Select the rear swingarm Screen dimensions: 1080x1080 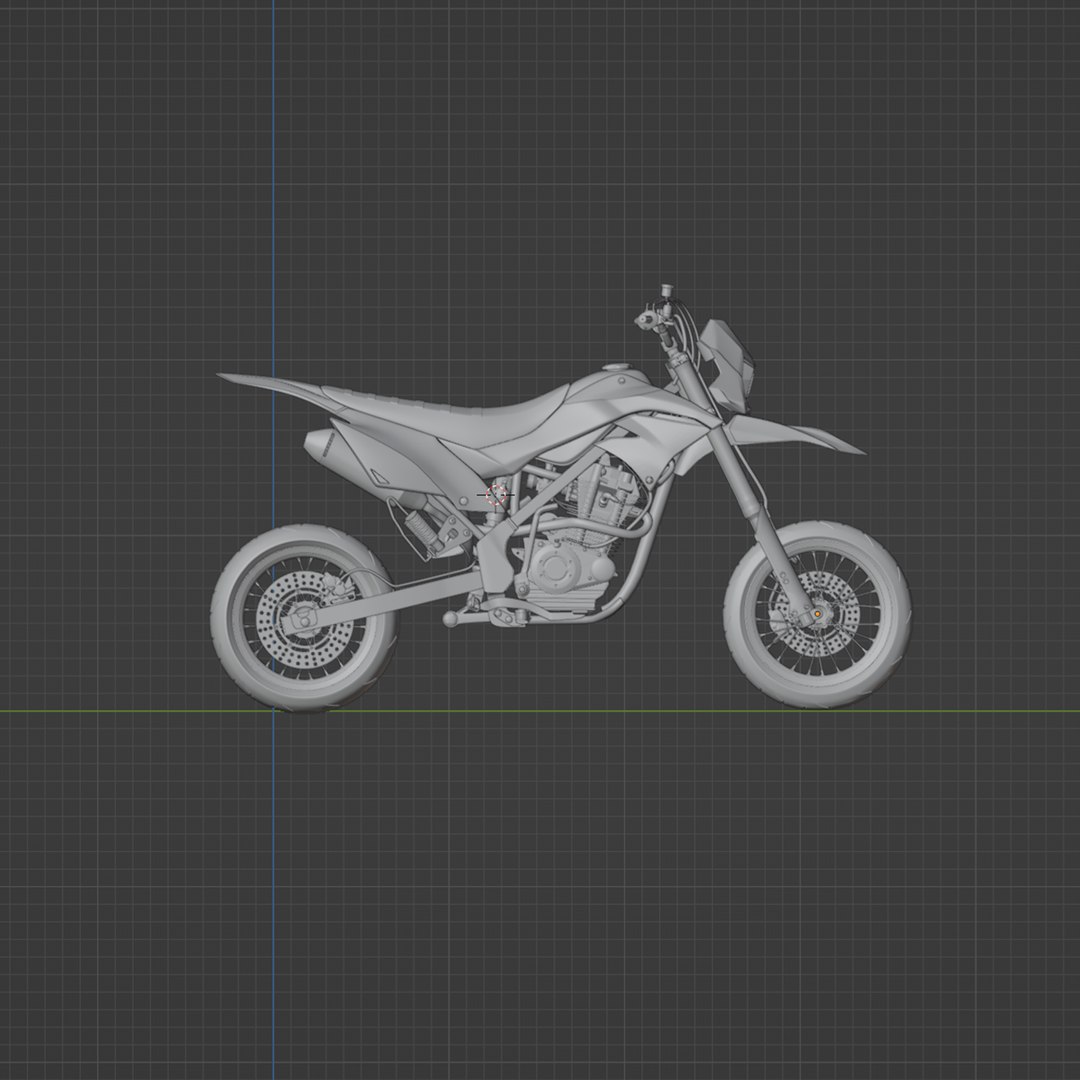(386, 601)
